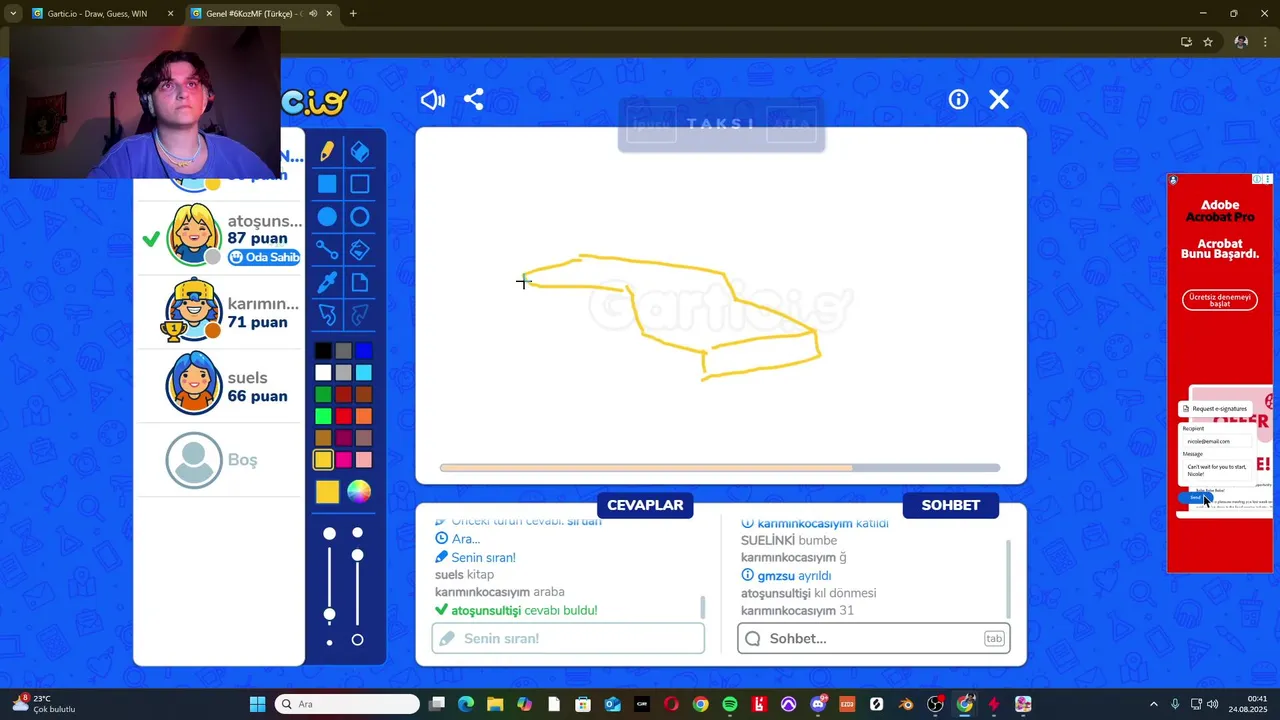
Task: Pick the dark green color swatch
Action: [x=323, y=395]
